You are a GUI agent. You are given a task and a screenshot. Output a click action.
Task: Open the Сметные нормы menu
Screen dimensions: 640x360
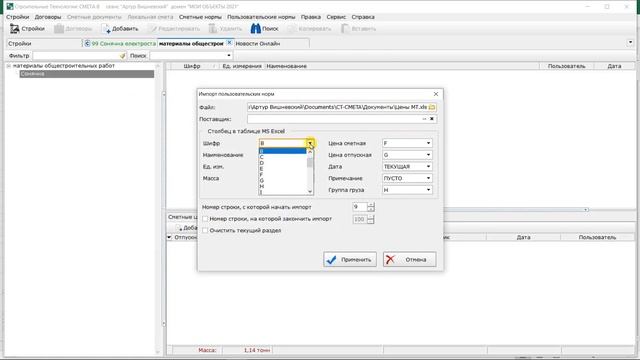pyautogui.click(x=200, y=17)
